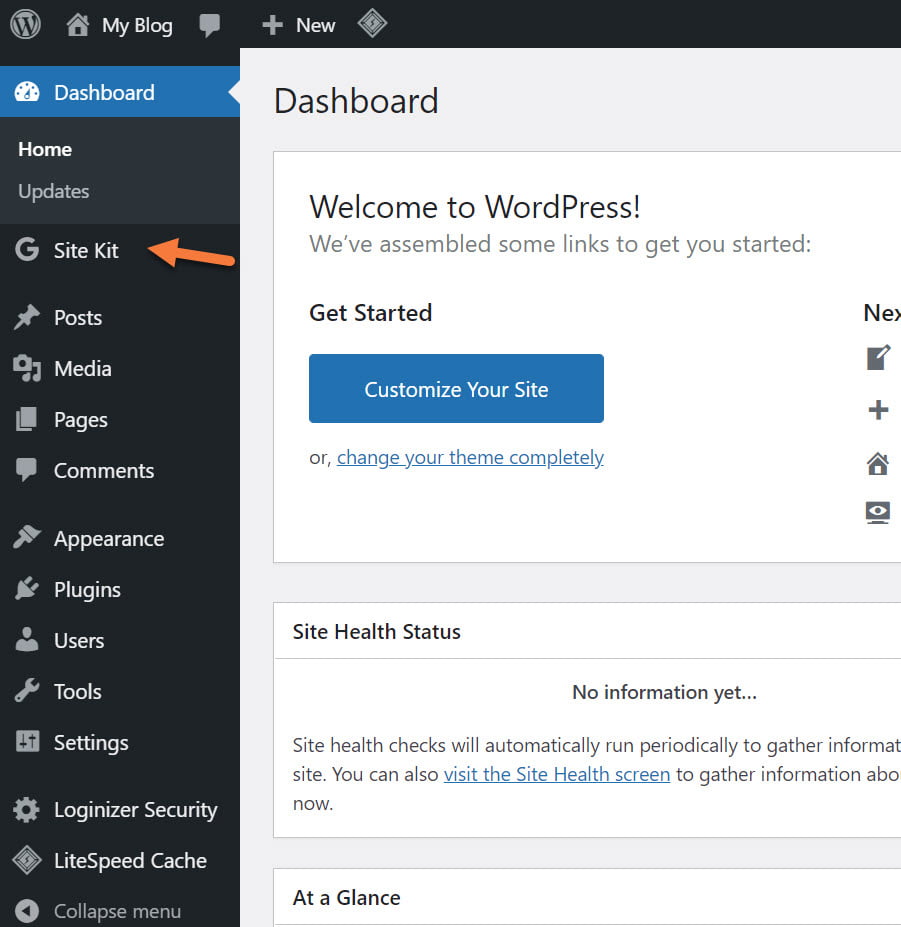Click the LiteSpeed diamond icon in admin bar

372,24
